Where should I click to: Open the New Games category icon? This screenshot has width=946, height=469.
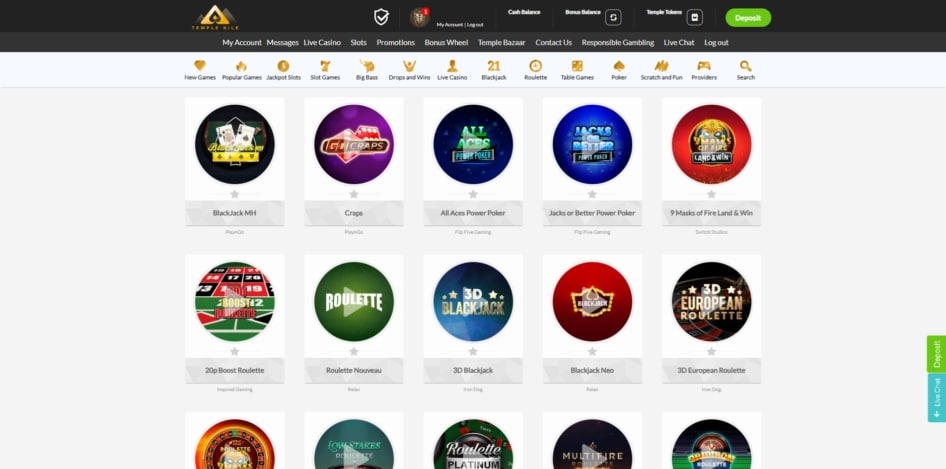click(x=199, y=66)
